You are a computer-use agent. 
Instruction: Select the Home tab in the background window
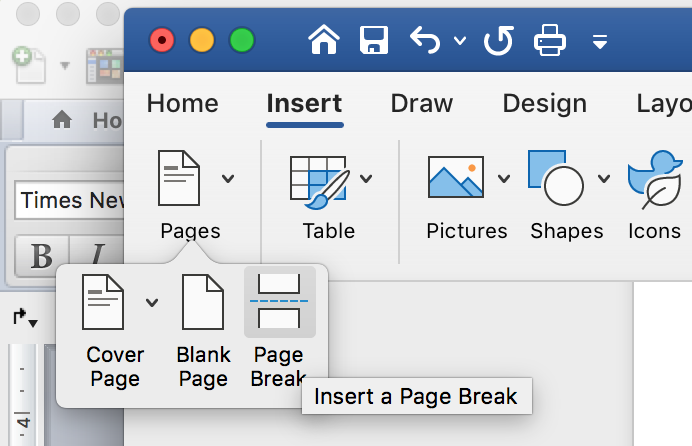pyautogui.click(x=86, y=120)
